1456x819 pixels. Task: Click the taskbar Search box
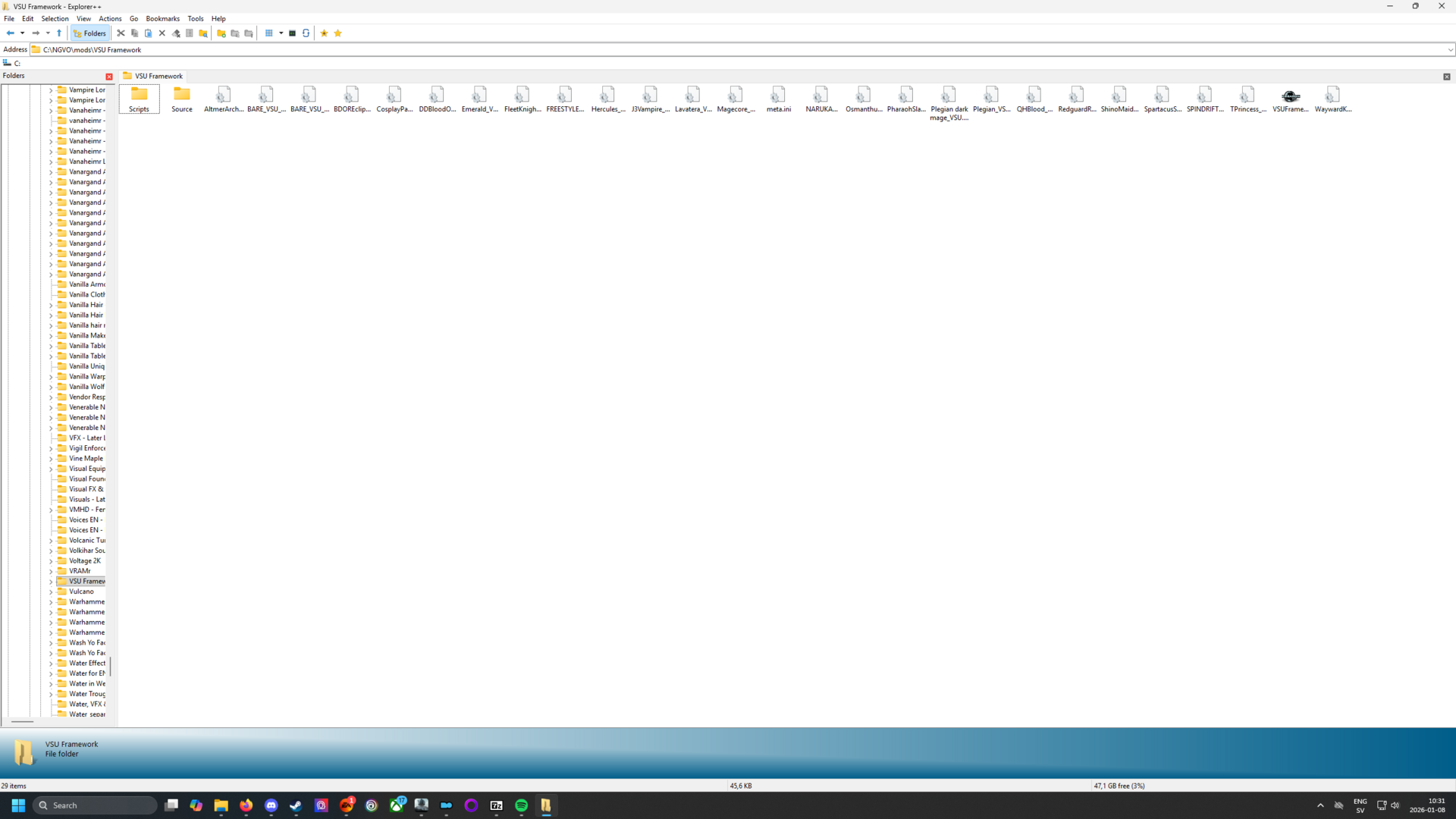pyautogui.click(x=95, y=805)
